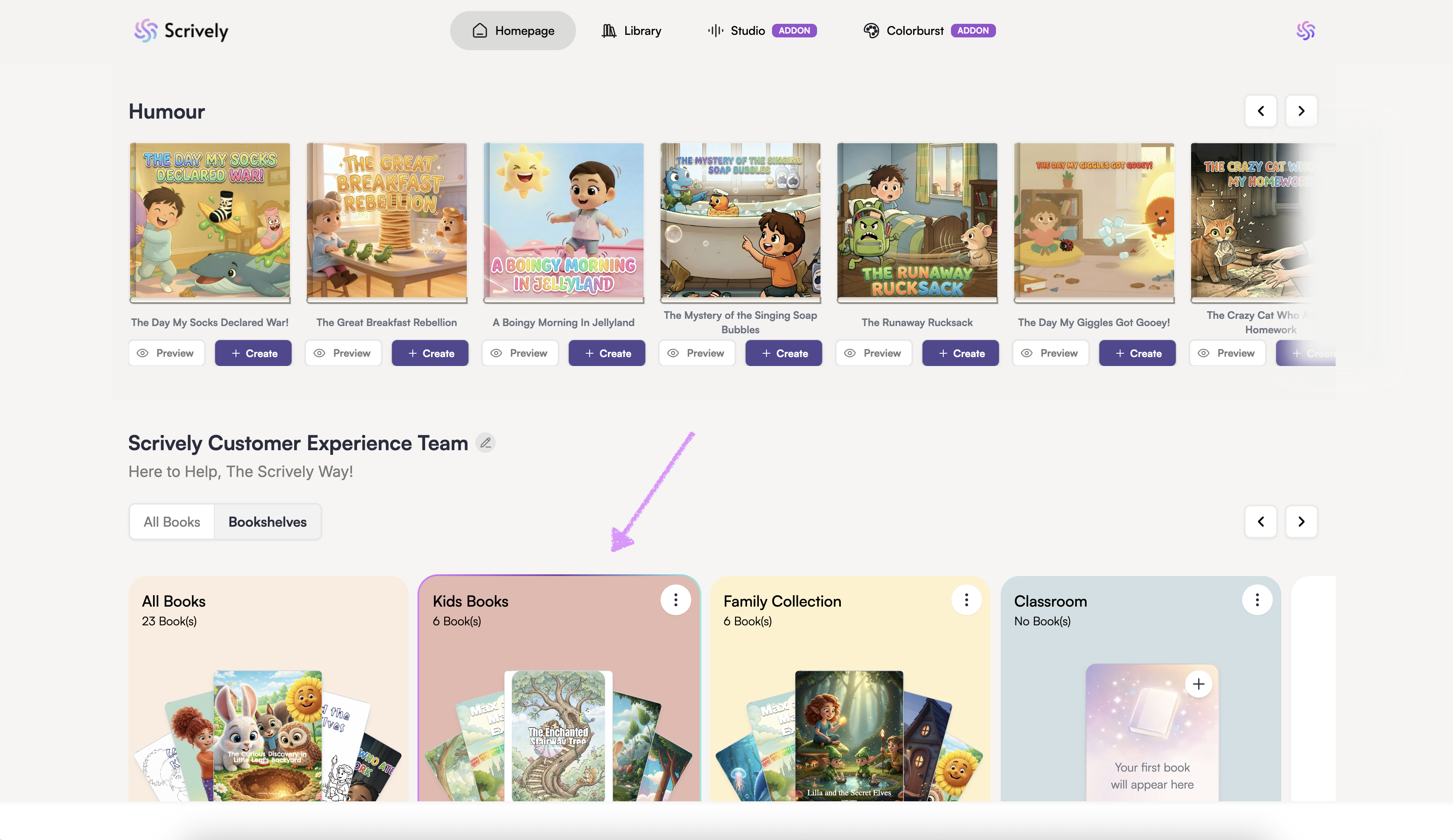1453x840 pixels.
Task: Expand Classroom shelf kebab menu
Action: pos(1257,600)
